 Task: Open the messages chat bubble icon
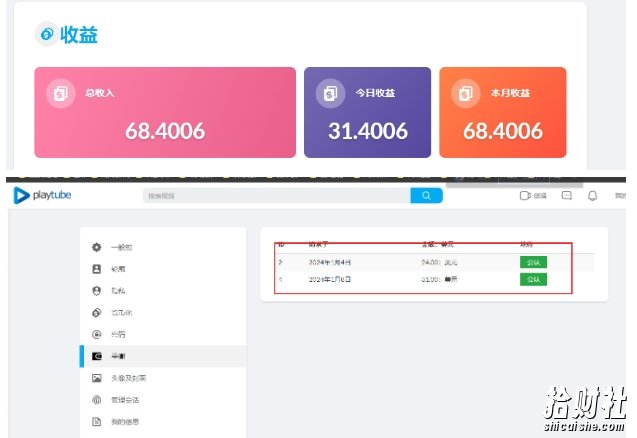pyautogui.click(x=567, y=196)
